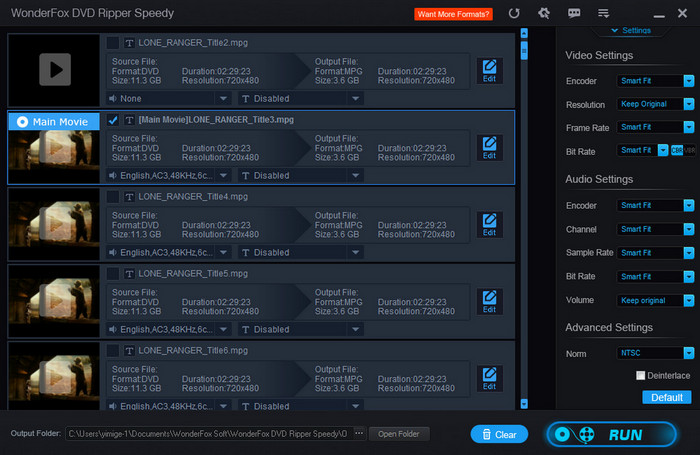Viewport: 700px width, 455px height.
Task: Click the Title5 video thumbnail
Action: (x=54, y=301)
